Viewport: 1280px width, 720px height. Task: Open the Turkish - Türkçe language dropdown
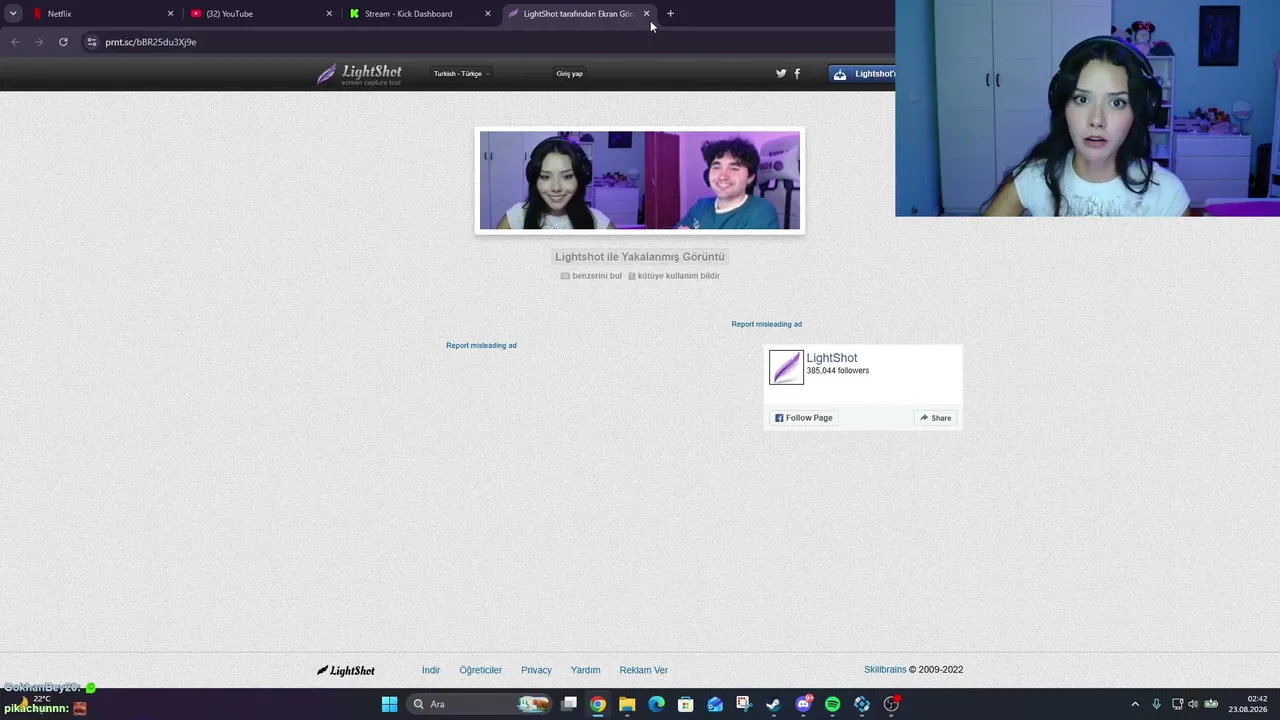[461, 74]
